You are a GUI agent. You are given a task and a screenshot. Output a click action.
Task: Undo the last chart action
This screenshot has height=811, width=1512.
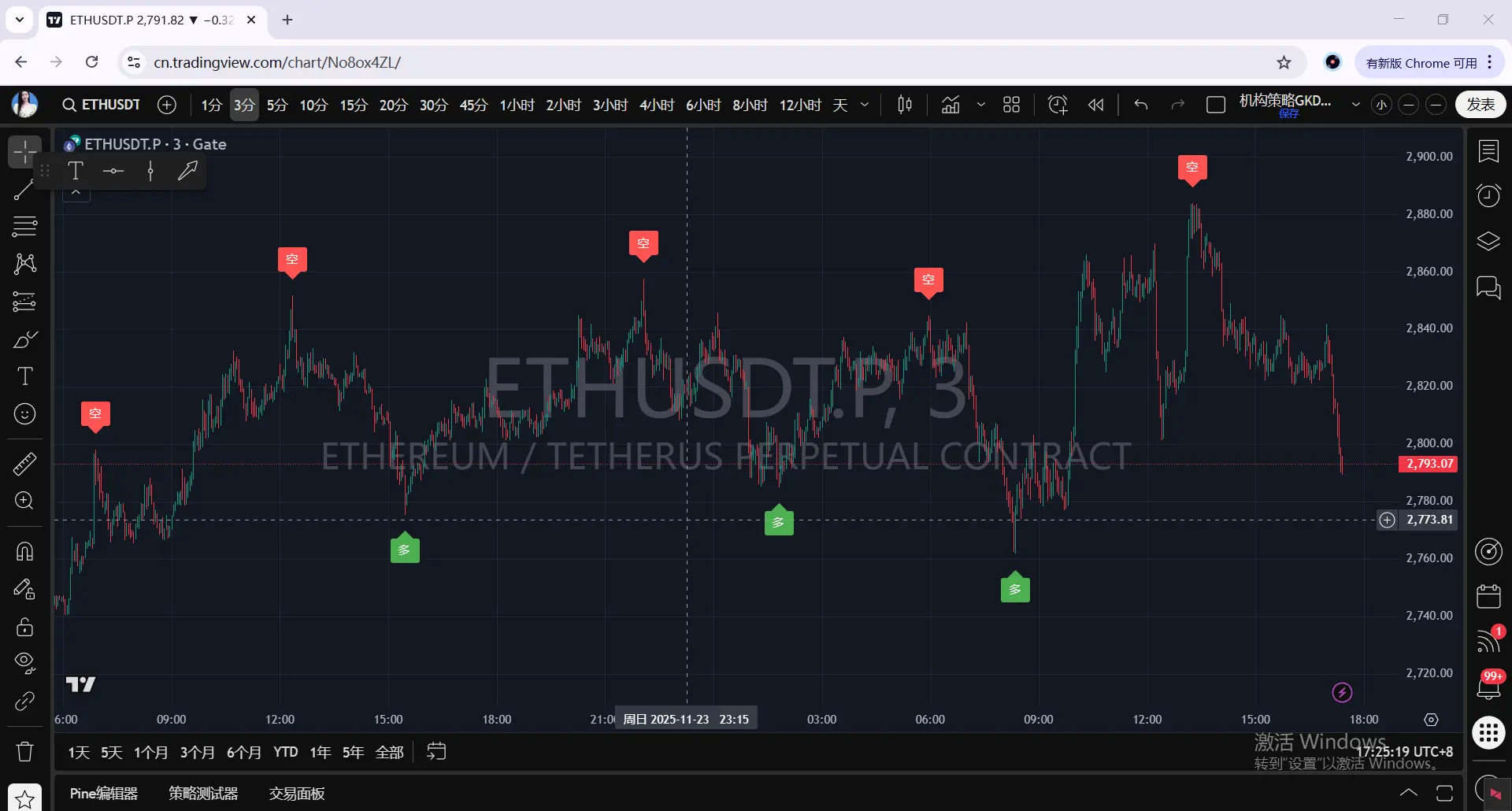pyautogui.click(x=1141, y=105)
